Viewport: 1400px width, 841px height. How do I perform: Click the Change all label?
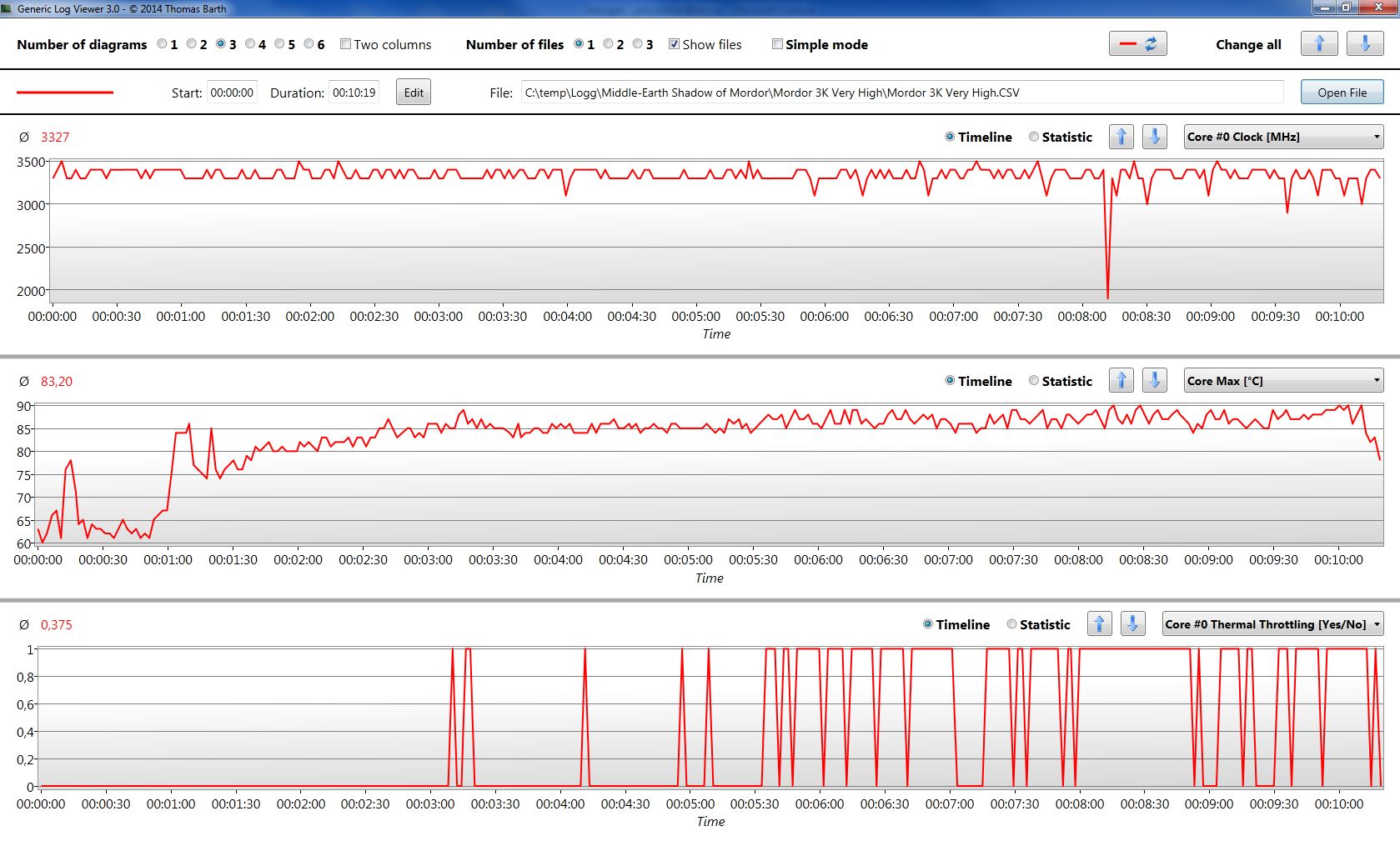coord(1248,45)
